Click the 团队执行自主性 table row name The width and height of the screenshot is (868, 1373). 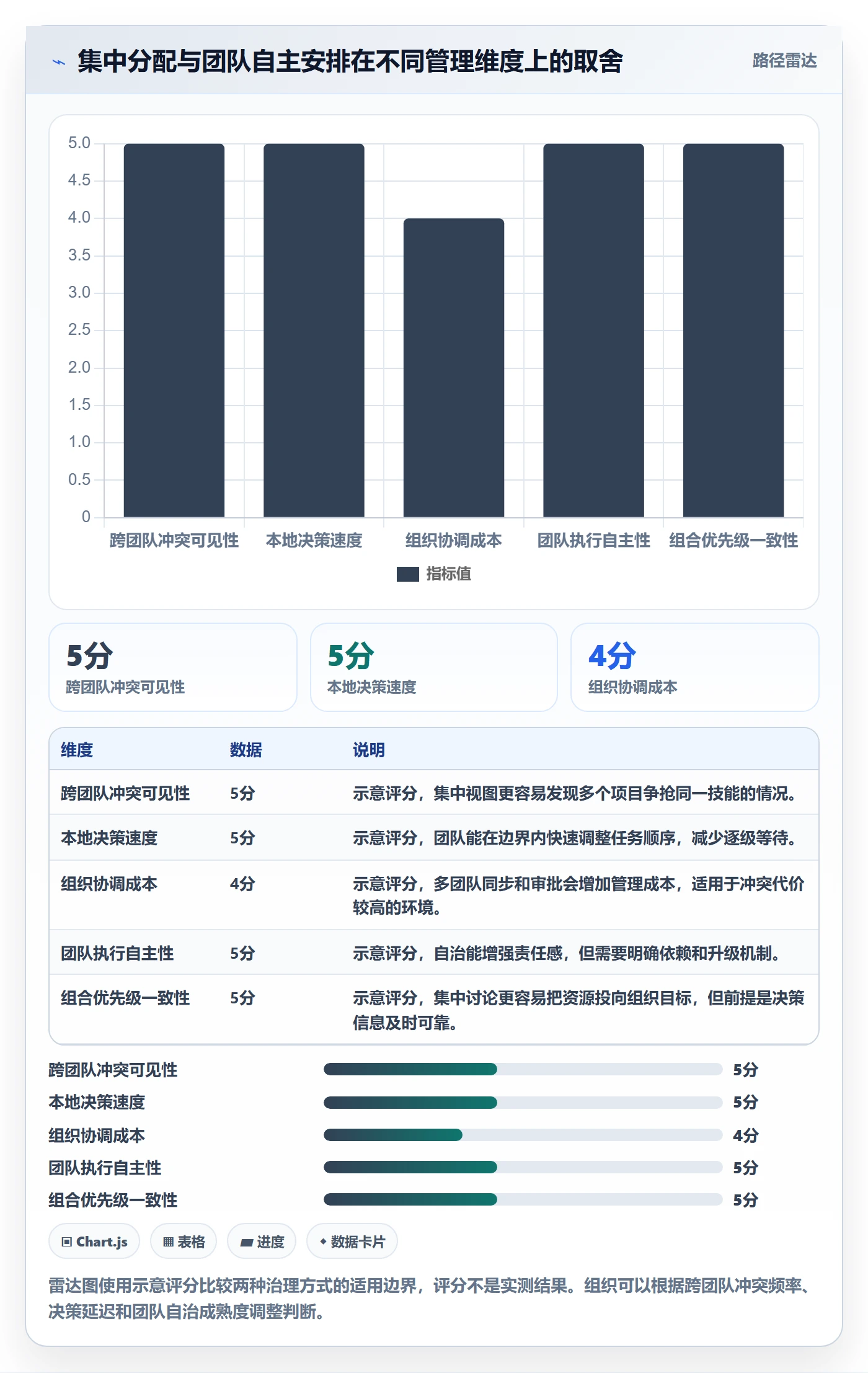point(117,953)
